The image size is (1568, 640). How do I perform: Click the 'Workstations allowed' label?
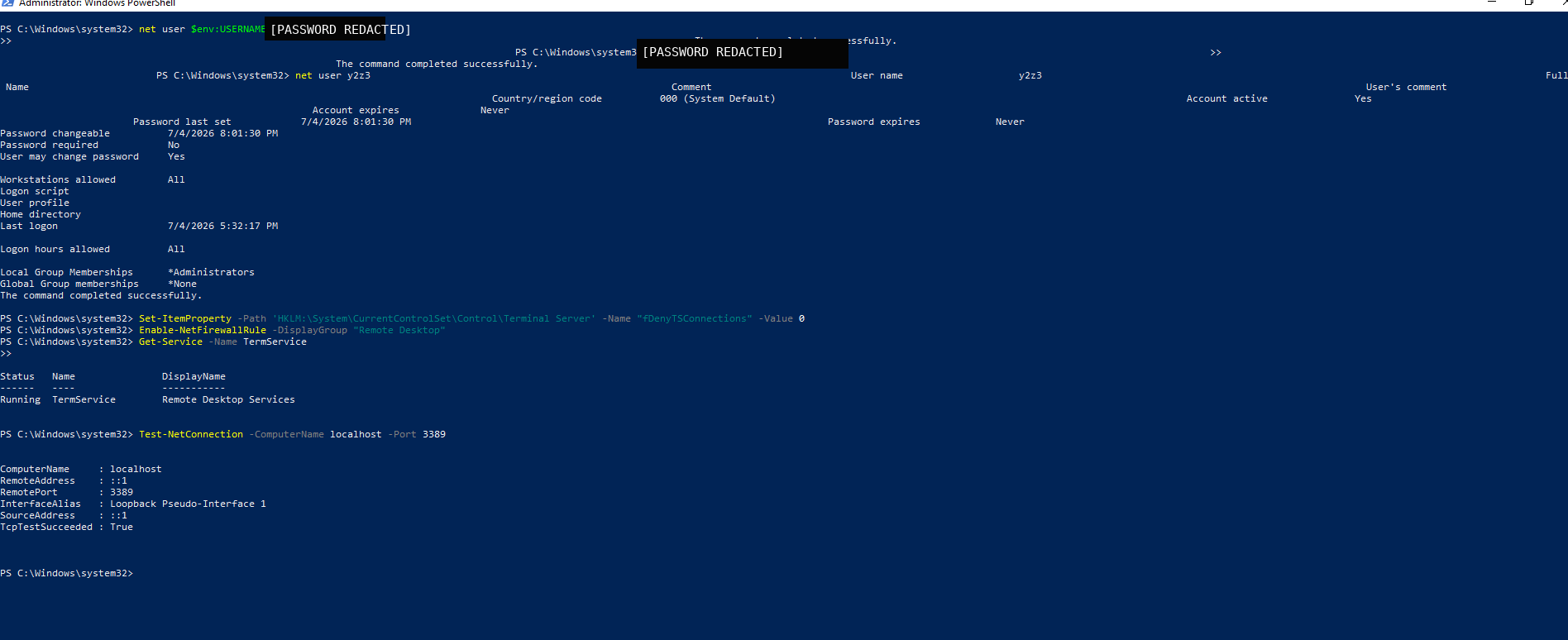pyautogui.click(x=58, y=179)
